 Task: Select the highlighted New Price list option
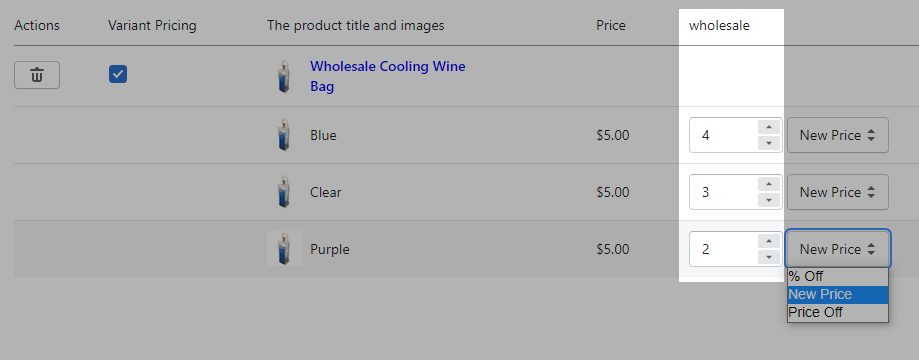838,294
